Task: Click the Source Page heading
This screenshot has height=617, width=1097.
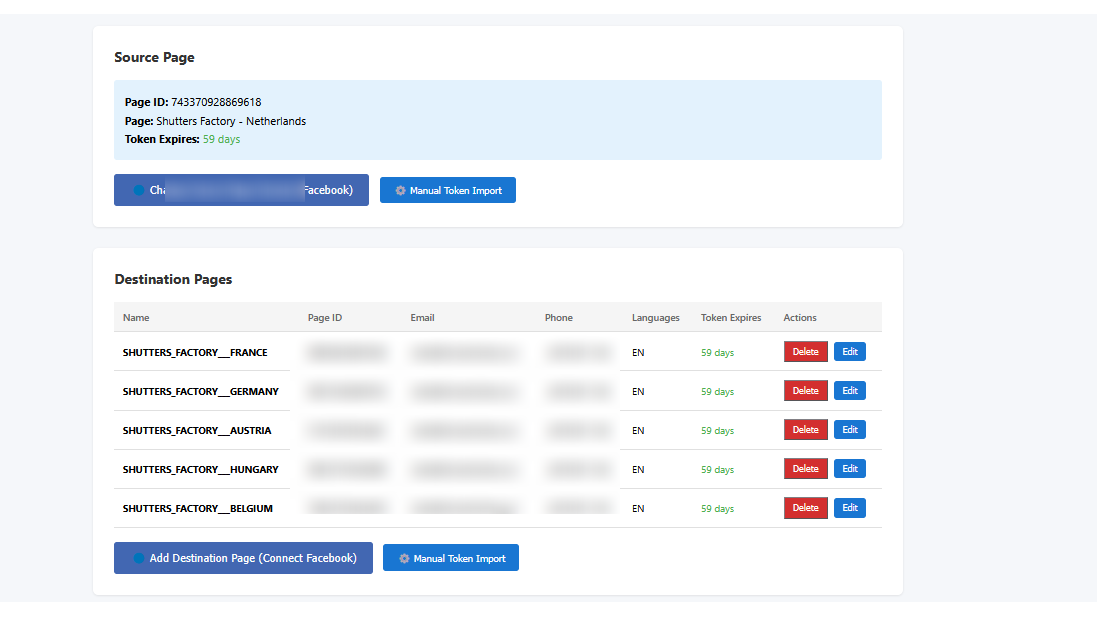Action: point(155,57)
